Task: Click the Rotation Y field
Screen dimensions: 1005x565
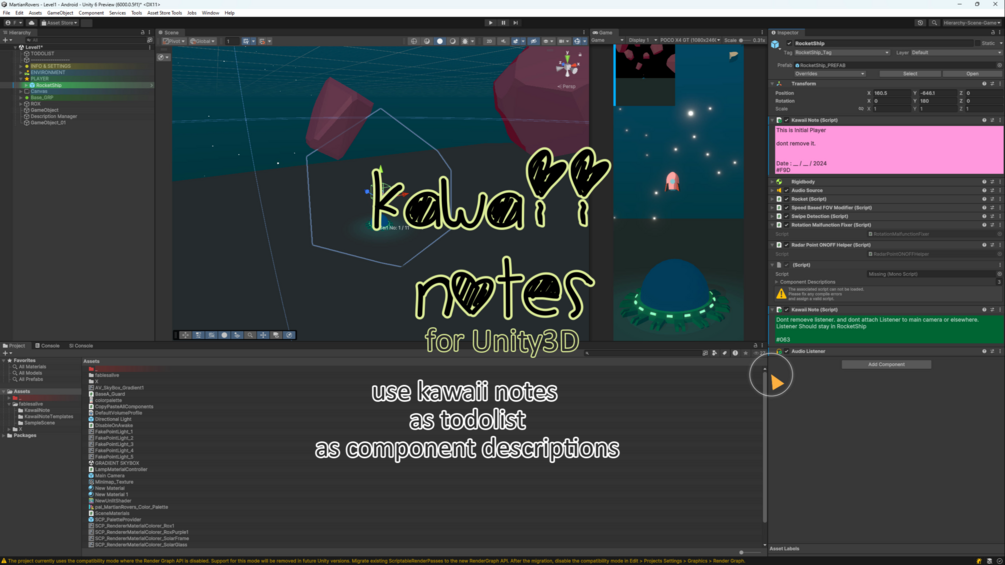Action: (x=938, y=101)
